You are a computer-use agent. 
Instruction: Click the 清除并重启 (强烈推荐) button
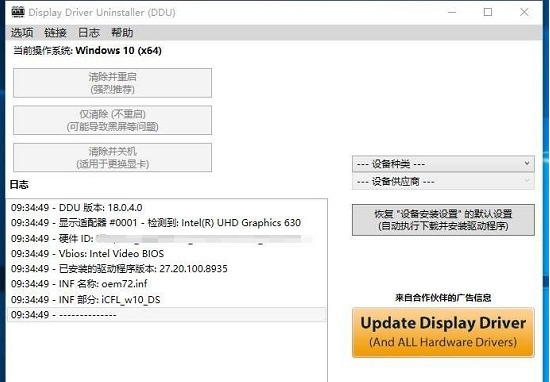tap(113, 83)
